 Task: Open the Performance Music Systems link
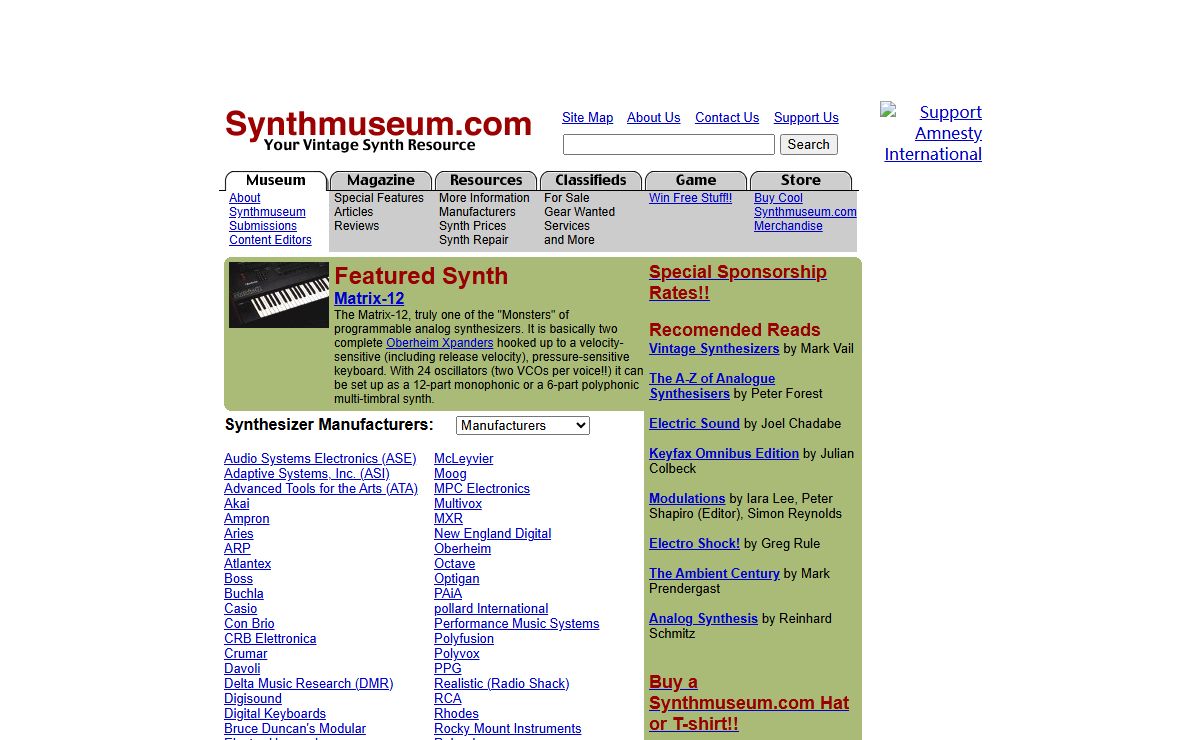coord(517,624)
